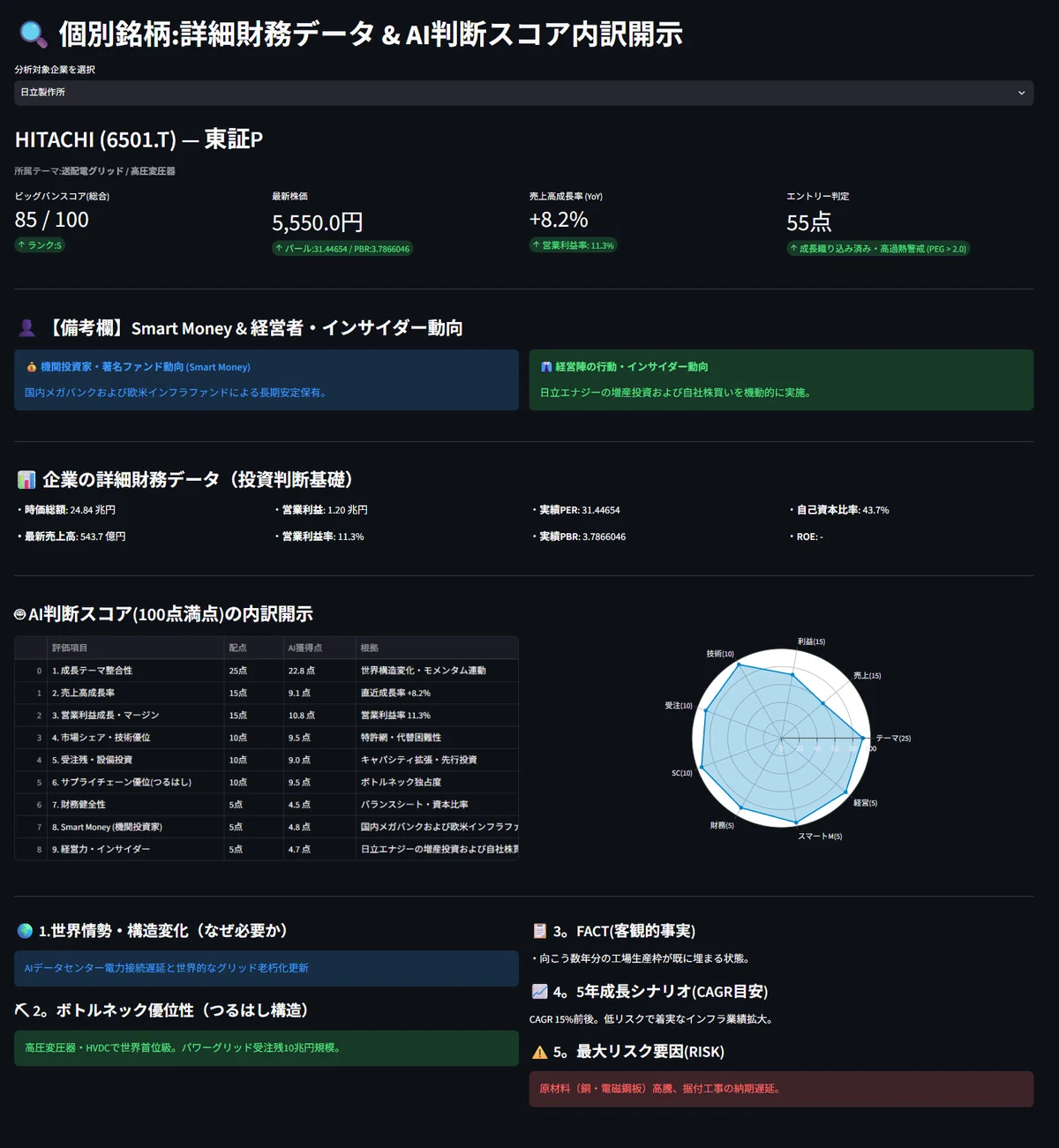Click the globe icon beside 世界情勢・構造変化

pos(26,931)
